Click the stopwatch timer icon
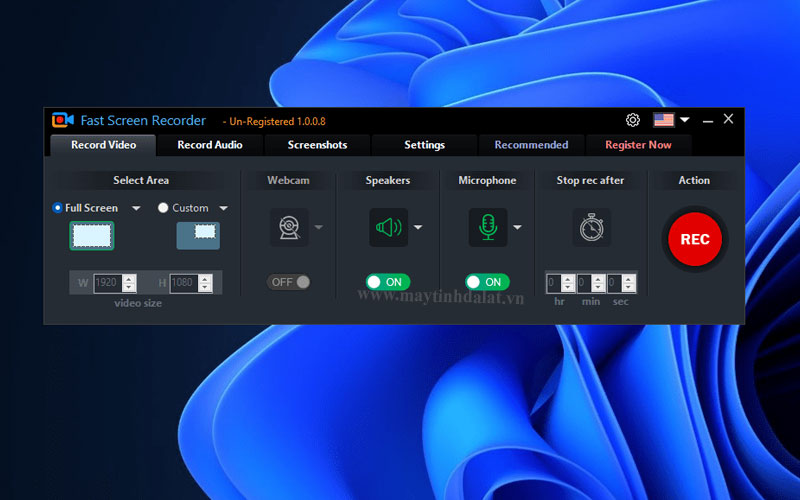 click(591, 228)
